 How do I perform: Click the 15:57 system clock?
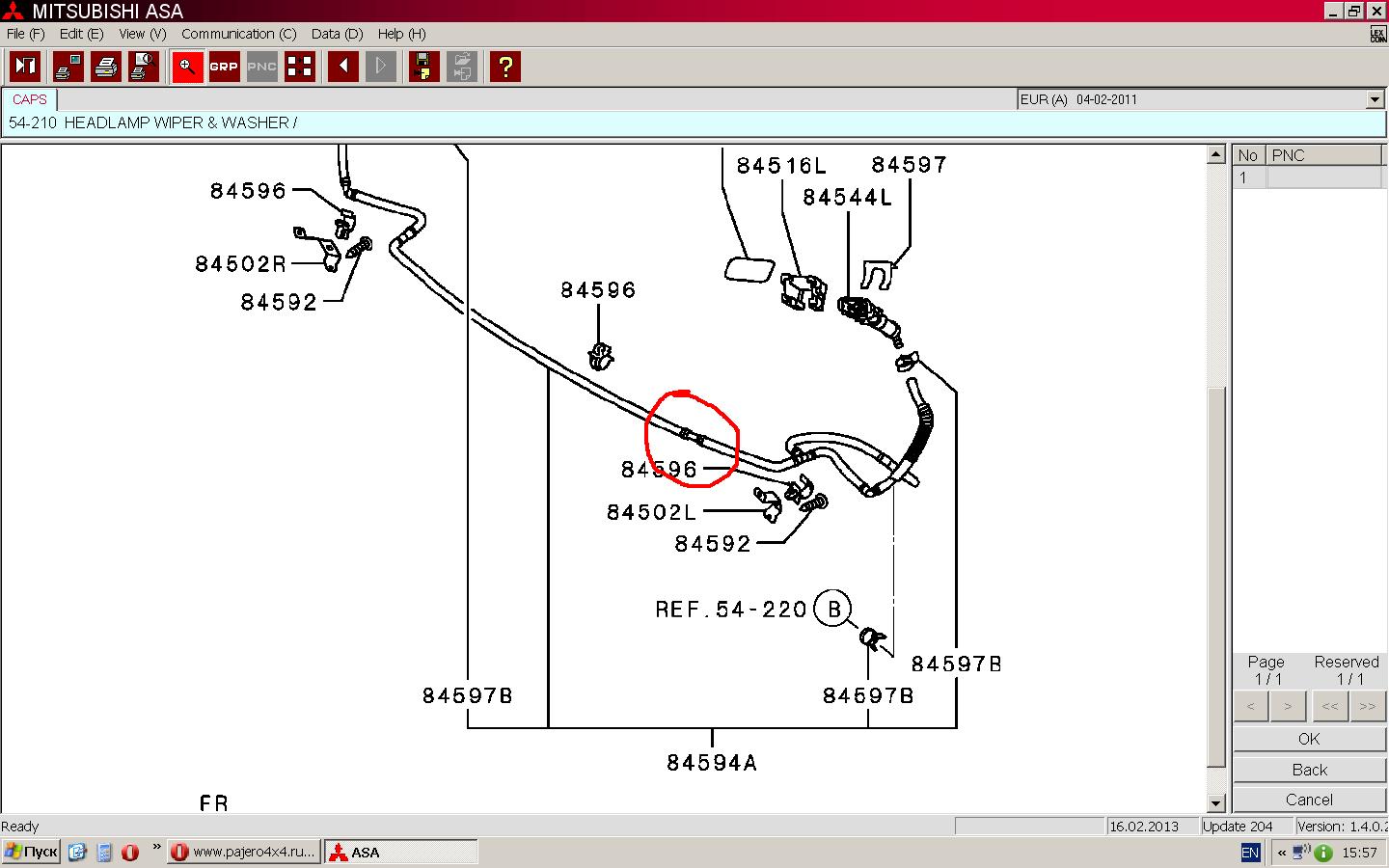click(x=1359, y=853)
